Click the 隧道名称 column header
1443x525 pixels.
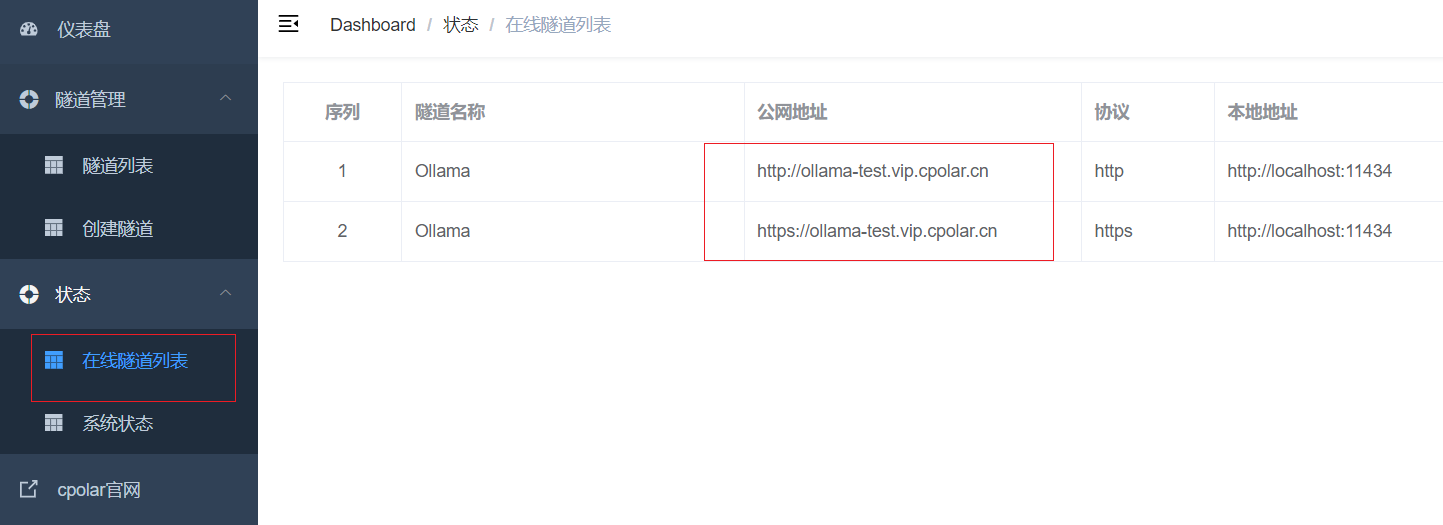click(450, 112)
